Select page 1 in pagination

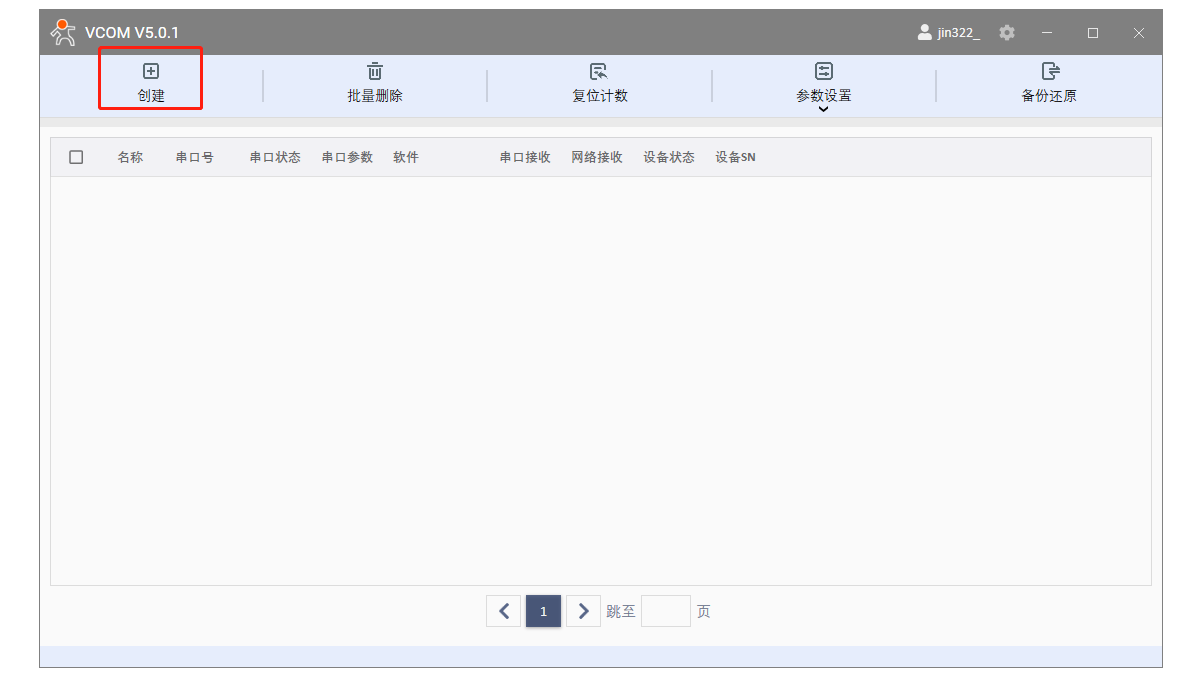(543, 611)
